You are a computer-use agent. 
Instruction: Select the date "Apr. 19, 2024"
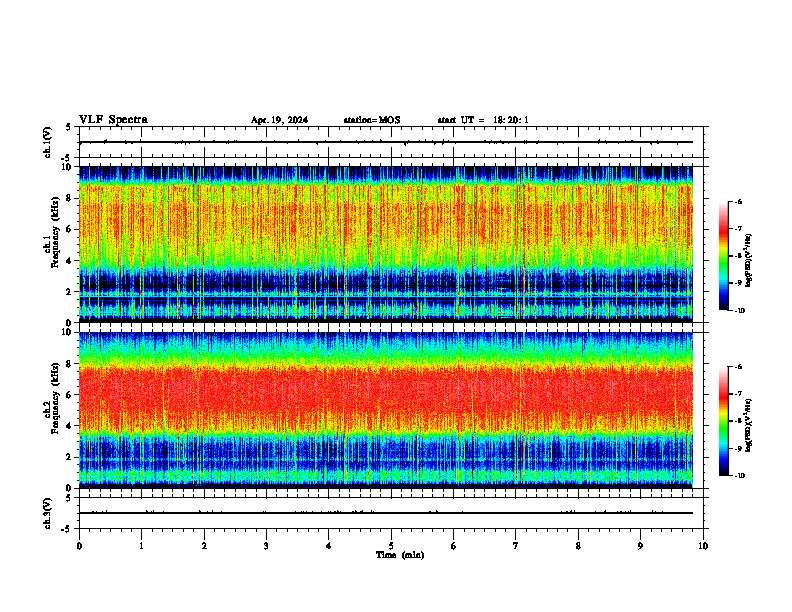coord(279,120)
